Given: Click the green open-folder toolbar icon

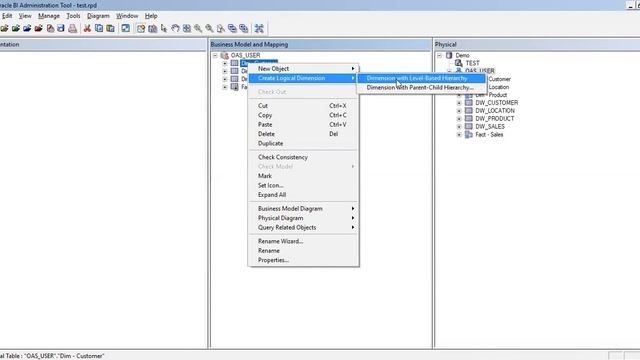Looking at the screenshot, I should pos(16,28).
